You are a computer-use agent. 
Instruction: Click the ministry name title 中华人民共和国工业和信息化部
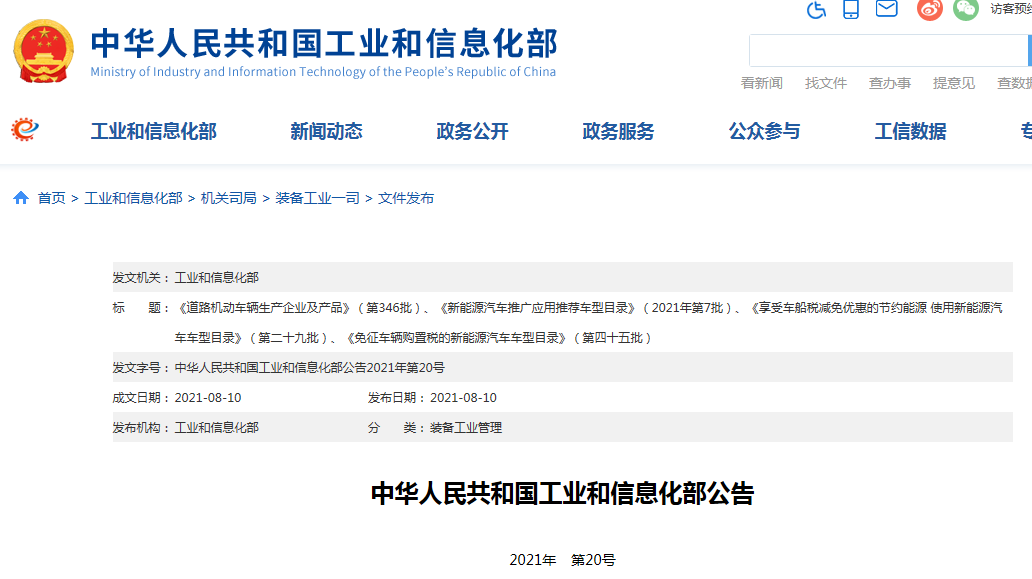click(x=324, y=43)
